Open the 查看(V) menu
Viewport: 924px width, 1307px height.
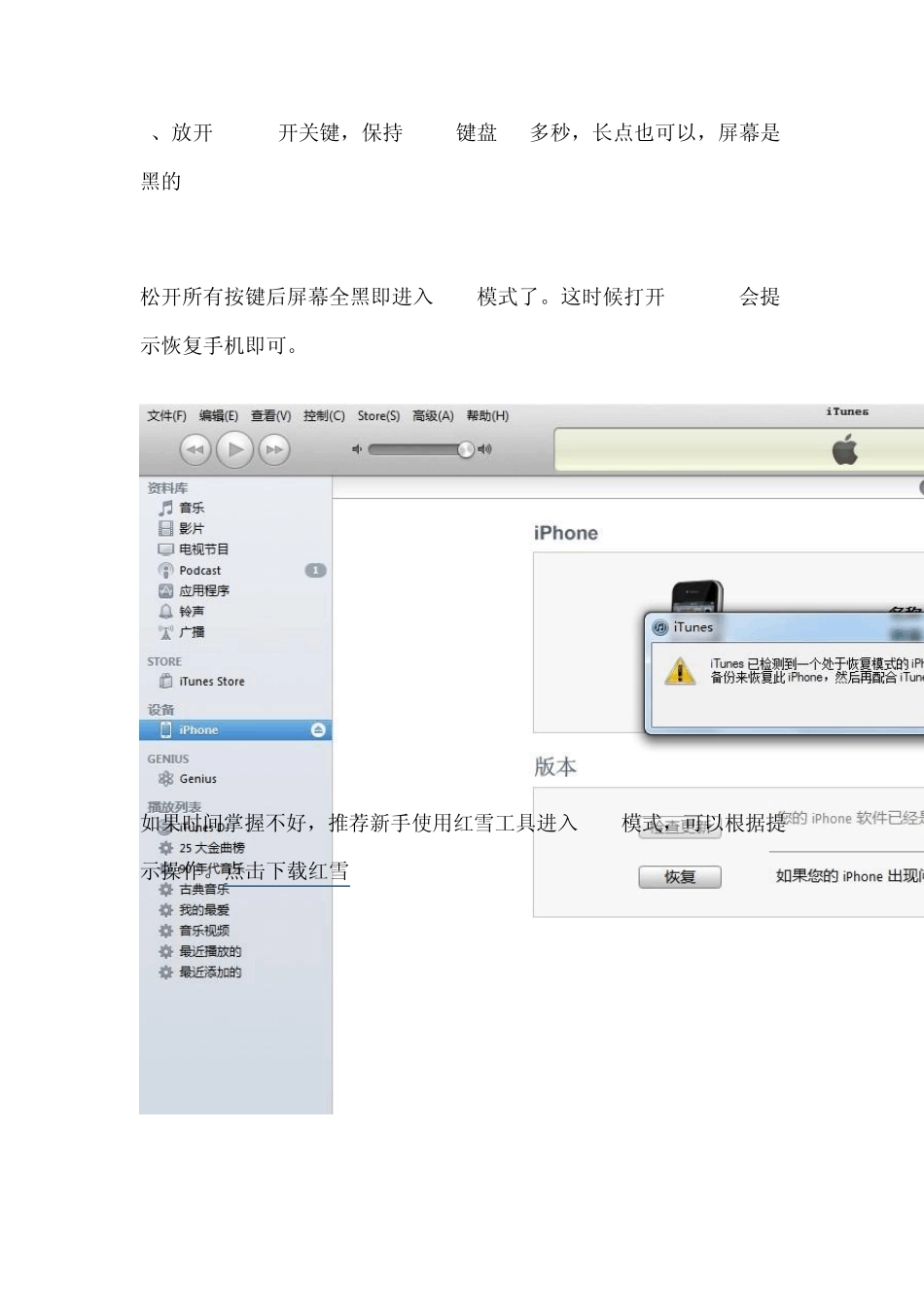pos(270,416)
